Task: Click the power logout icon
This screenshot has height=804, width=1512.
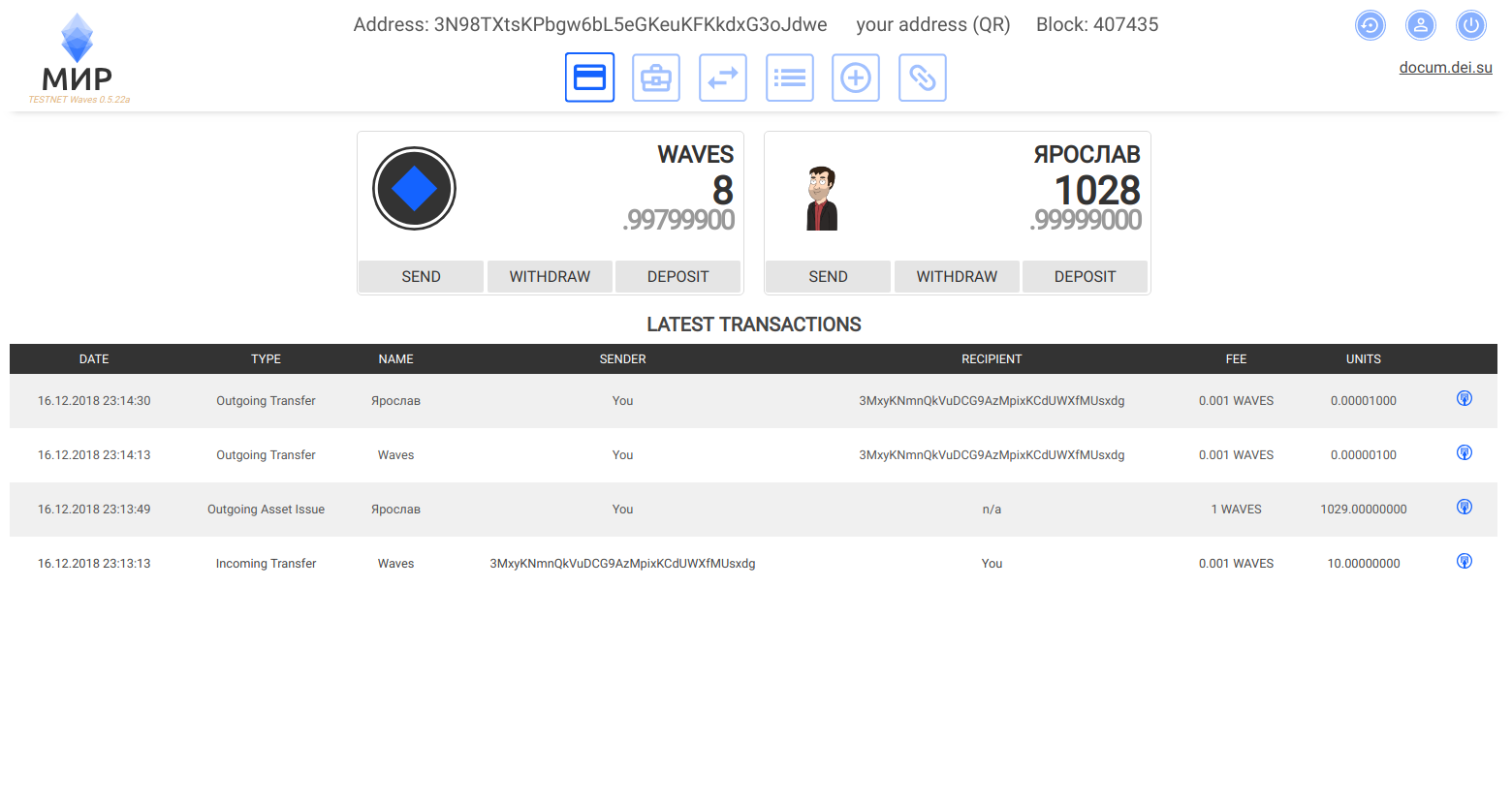Action: pyautogui.click(x=1471, y=25)
